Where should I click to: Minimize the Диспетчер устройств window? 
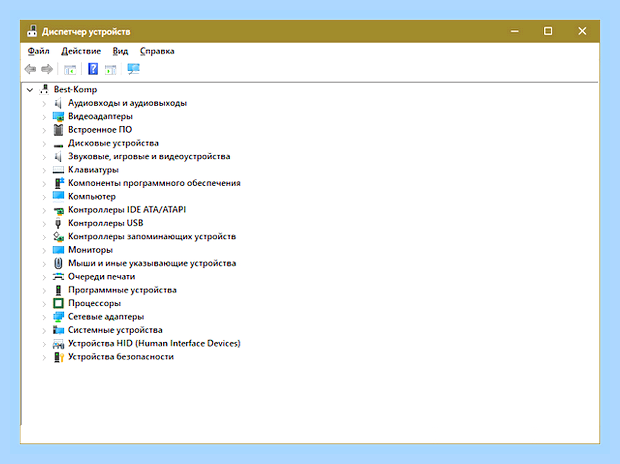[x=514, y=31]
